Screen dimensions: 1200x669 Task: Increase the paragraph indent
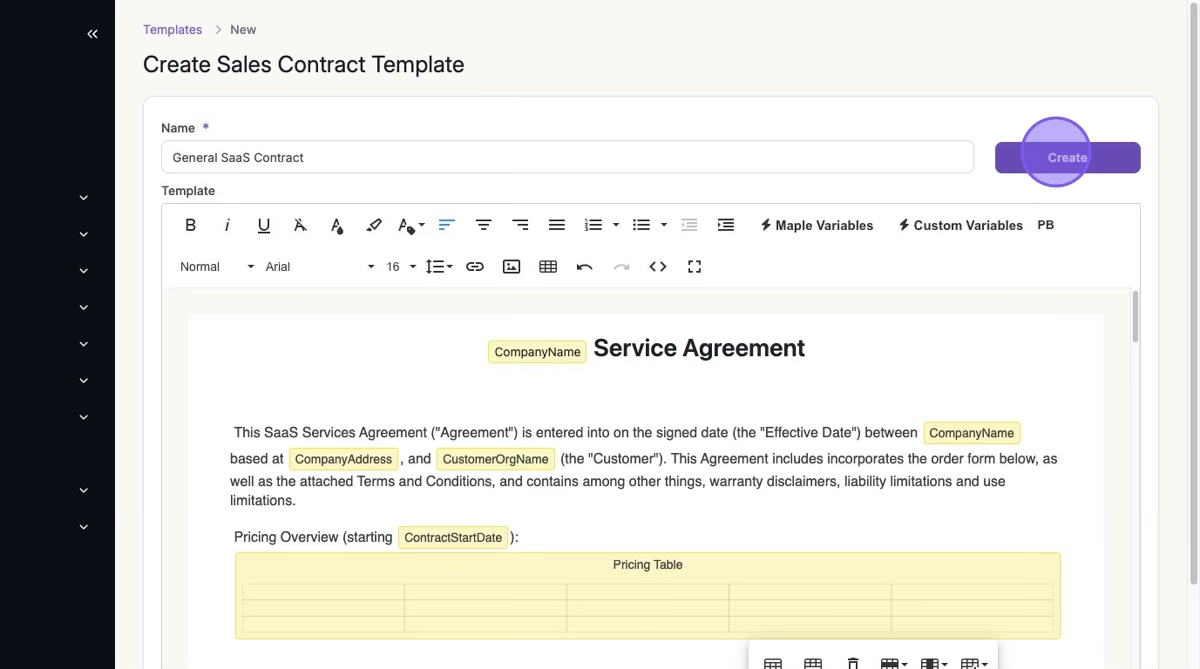[726, 225]
